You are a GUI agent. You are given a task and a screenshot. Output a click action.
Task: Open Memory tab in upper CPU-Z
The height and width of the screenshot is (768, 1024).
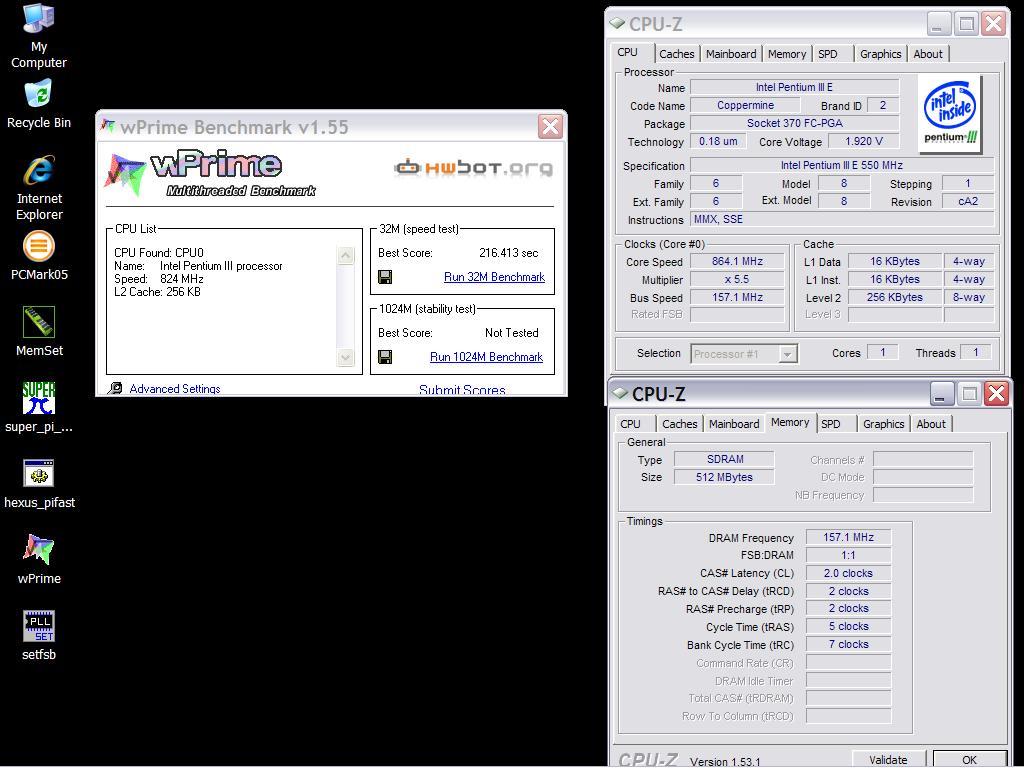[787, 54]
